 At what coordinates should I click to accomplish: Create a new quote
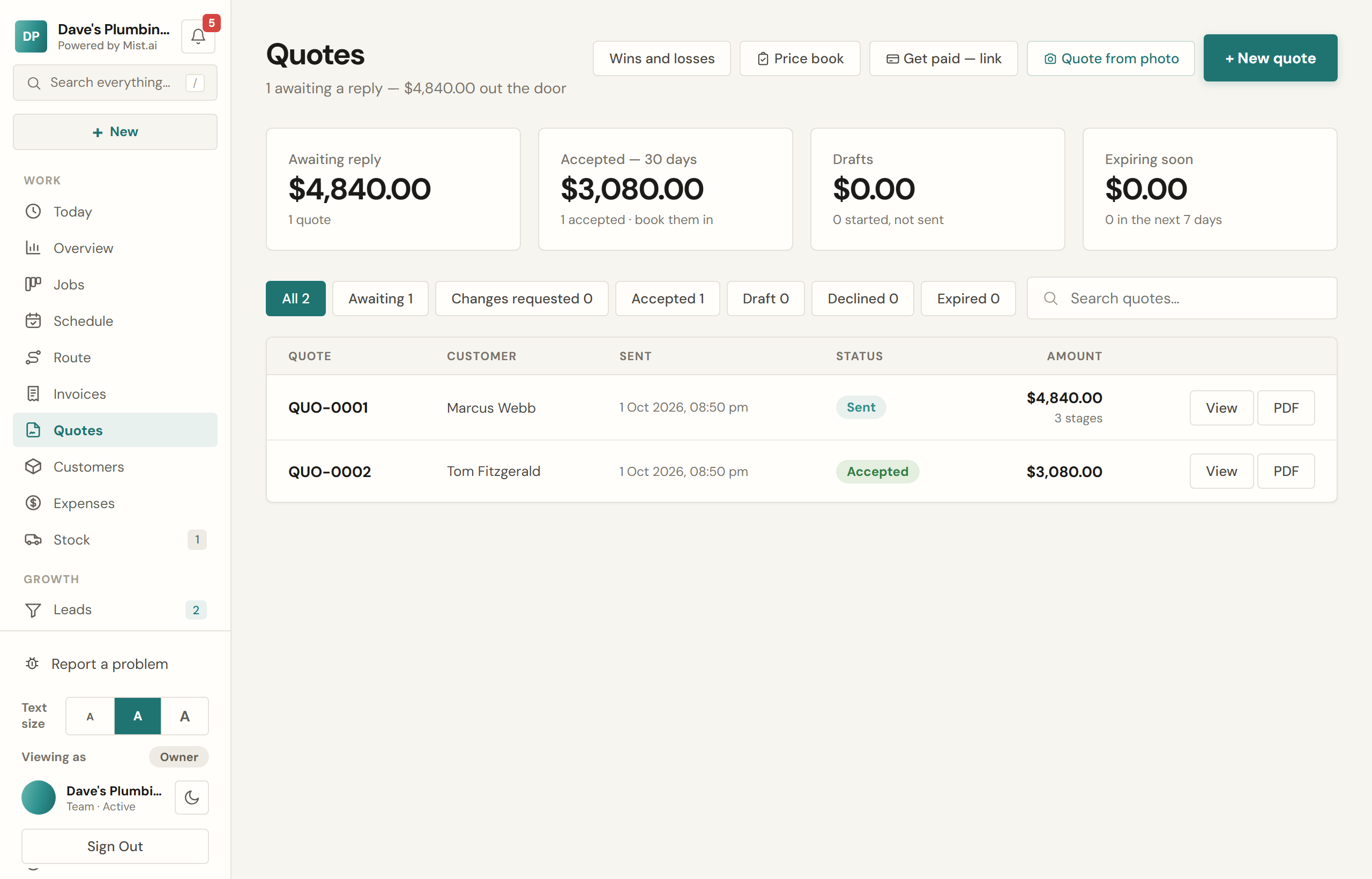tap(1270, 58)
